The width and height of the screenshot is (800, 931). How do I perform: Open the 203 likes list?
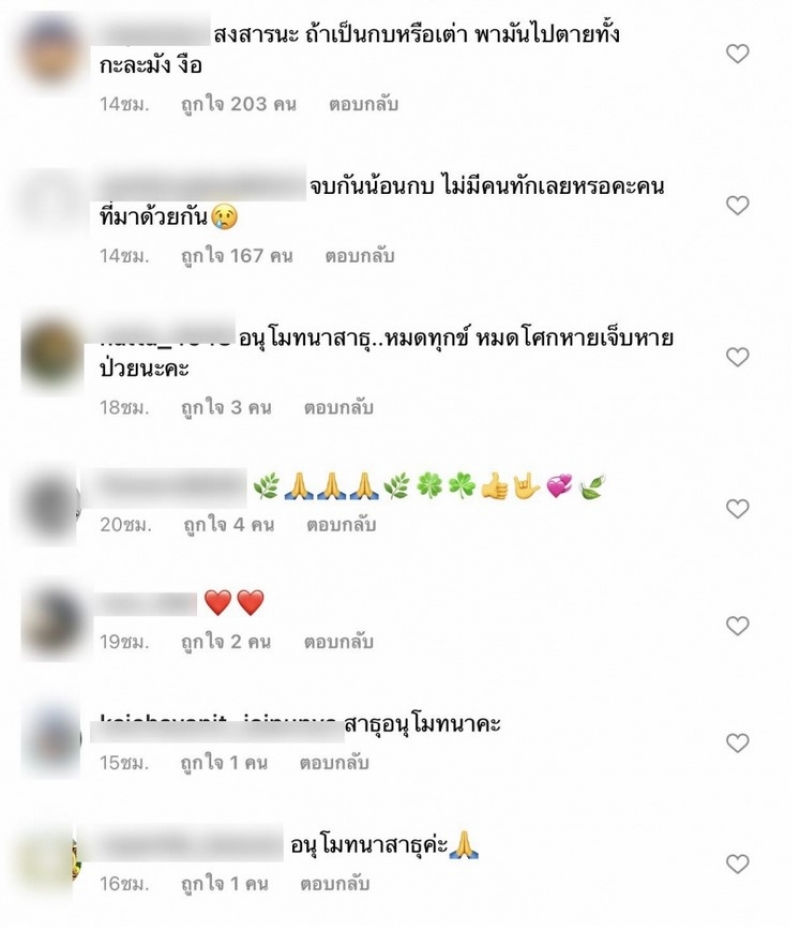click(238, 104)
